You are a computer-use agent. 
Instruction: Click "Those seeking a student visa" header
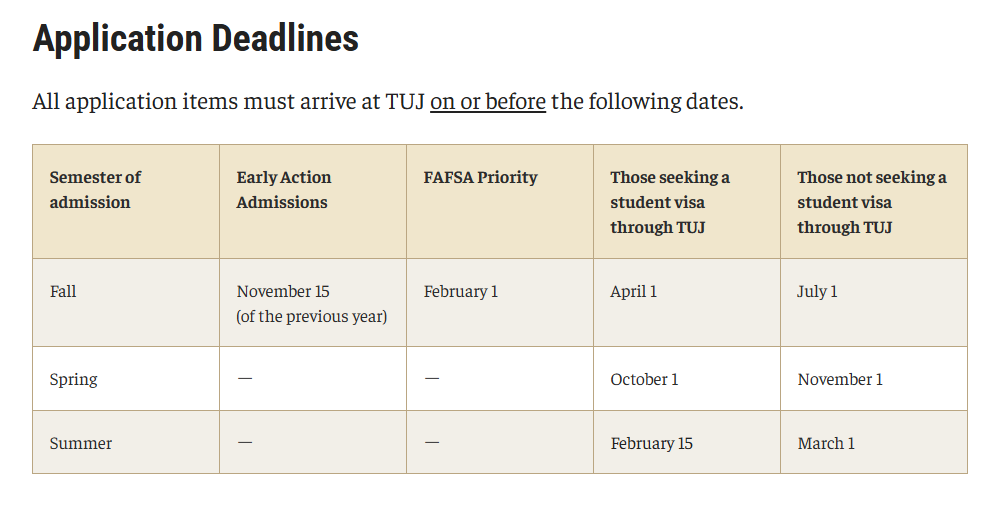click(670, 202)
